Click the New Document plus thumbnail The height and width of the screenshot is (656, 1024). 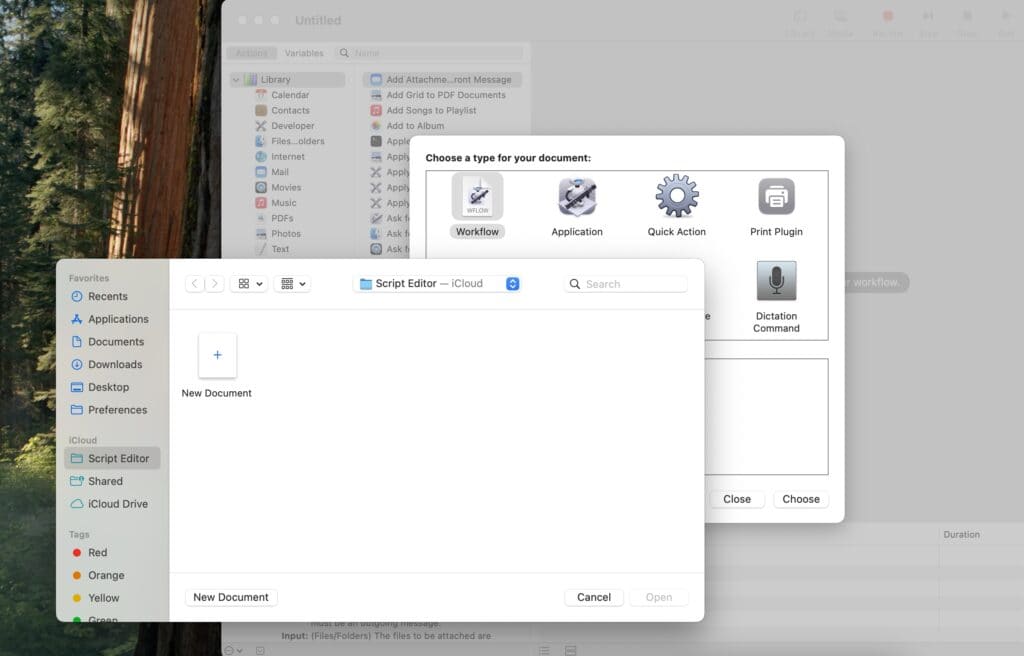(217, 355)
